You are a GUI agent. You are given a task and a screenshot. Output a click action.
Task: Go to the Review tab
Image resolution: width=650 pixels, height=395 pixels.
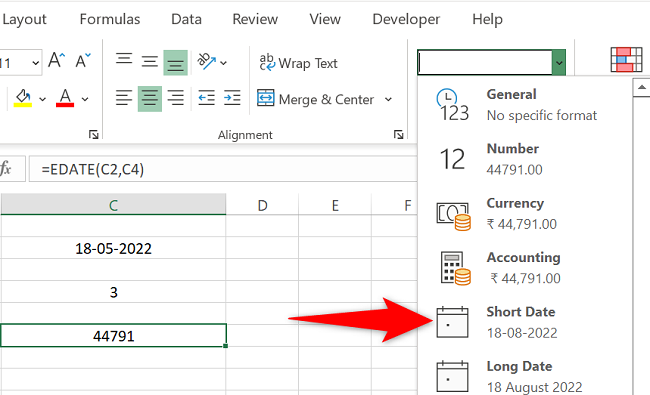[255, 19]
